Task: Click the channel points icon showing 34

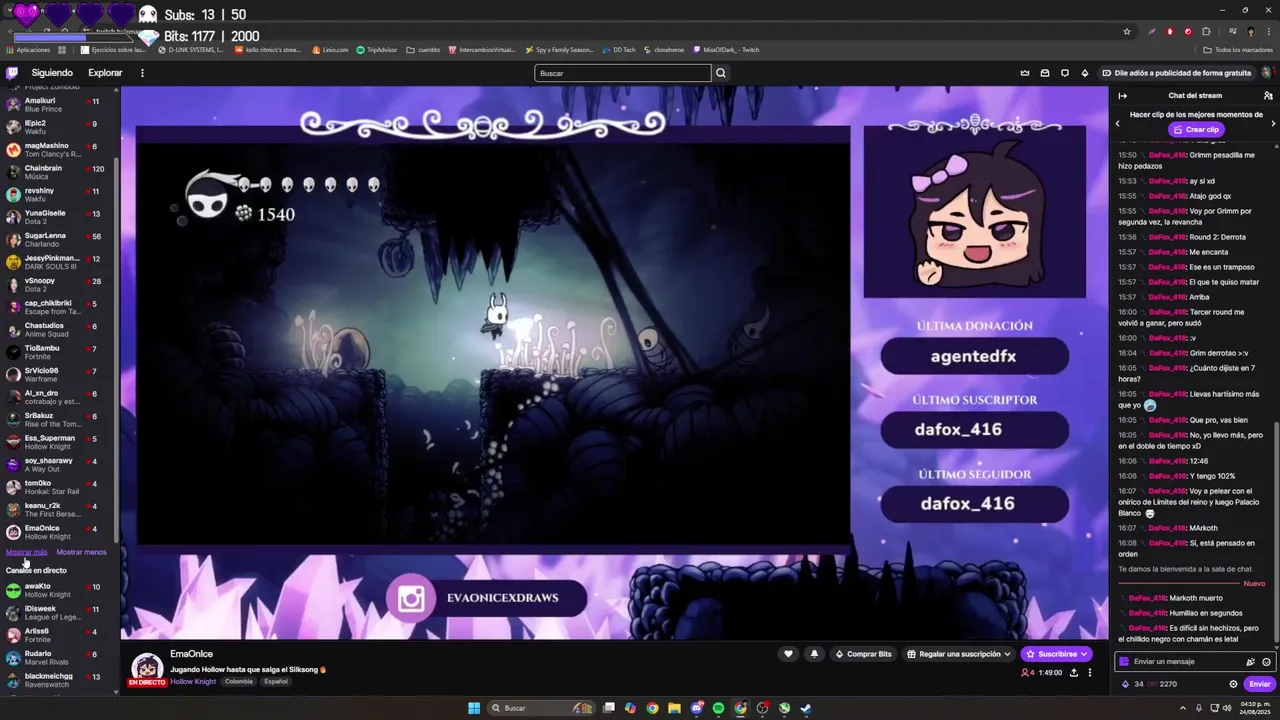Action: tap(1126, 684)
